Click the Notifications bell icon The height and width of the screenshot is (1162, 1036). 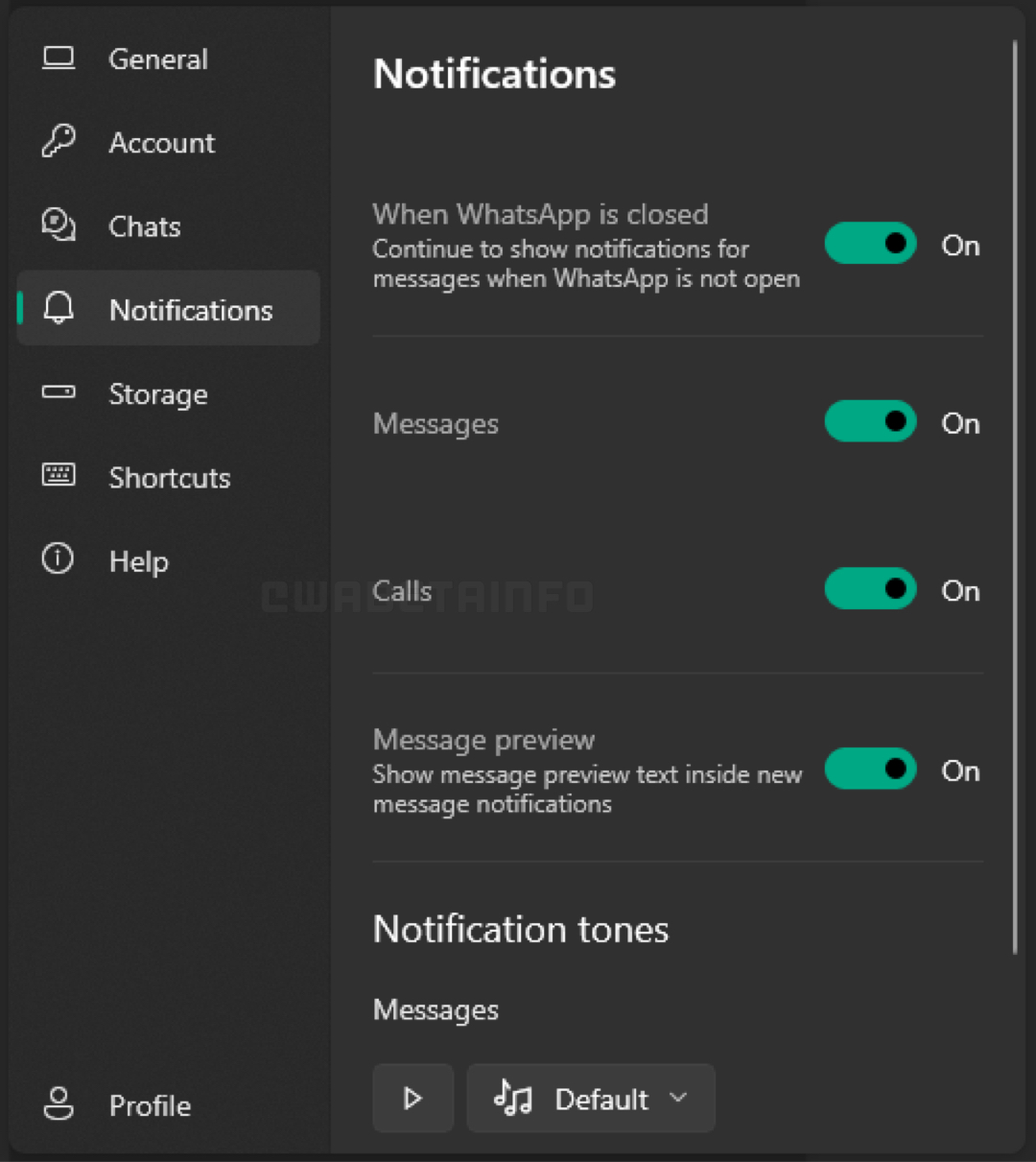point(58,309)
